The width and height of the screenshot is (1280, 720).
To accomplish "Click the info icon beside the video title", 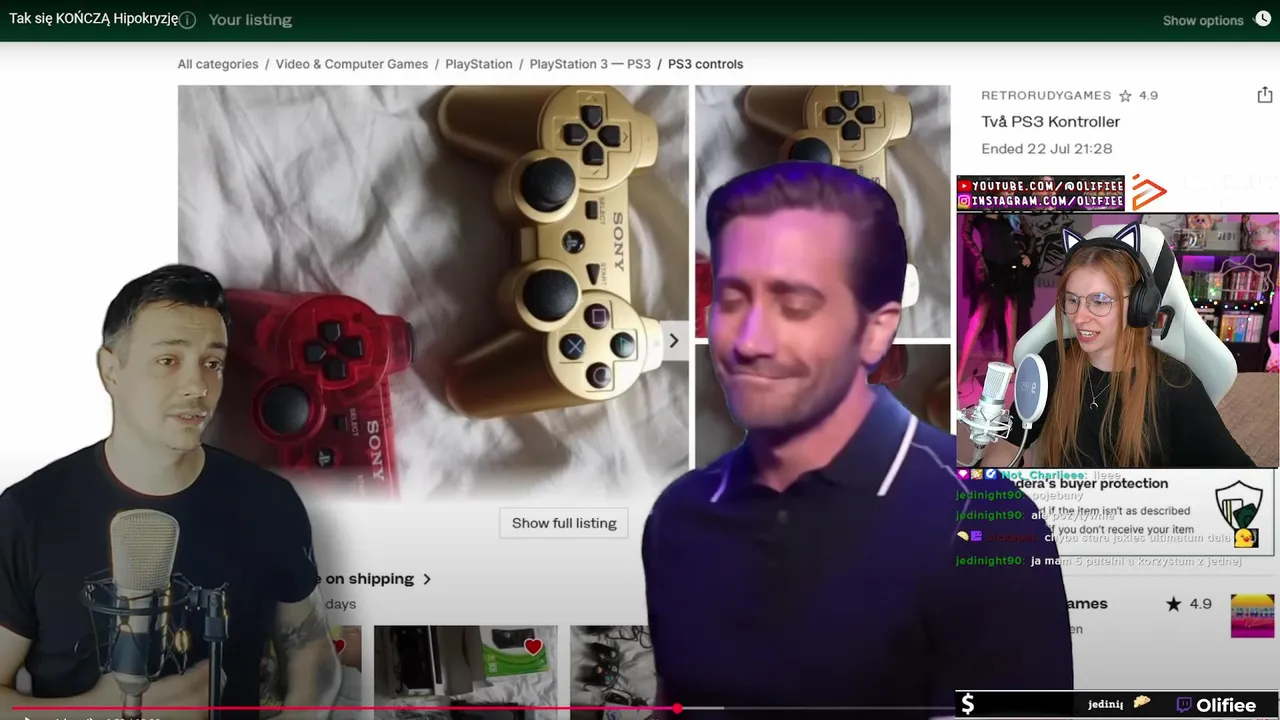I will (x=187, y=20).
